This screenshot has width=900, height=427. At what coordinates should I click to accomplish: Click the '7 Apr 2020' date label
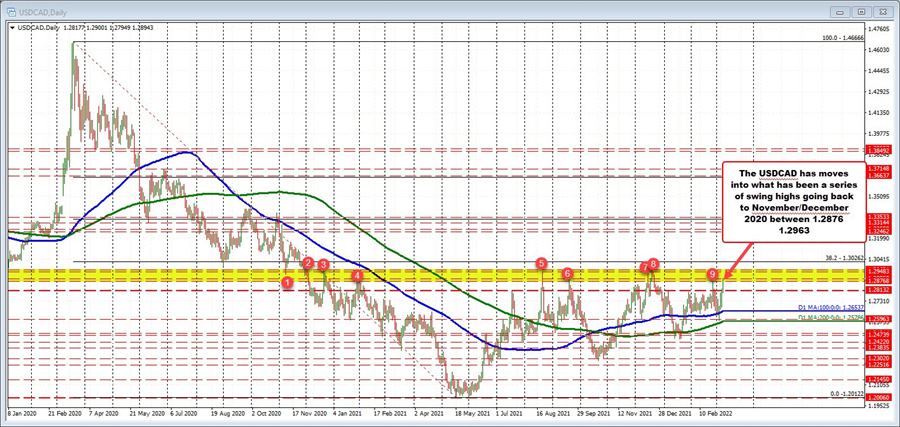[x=104, y=413]
